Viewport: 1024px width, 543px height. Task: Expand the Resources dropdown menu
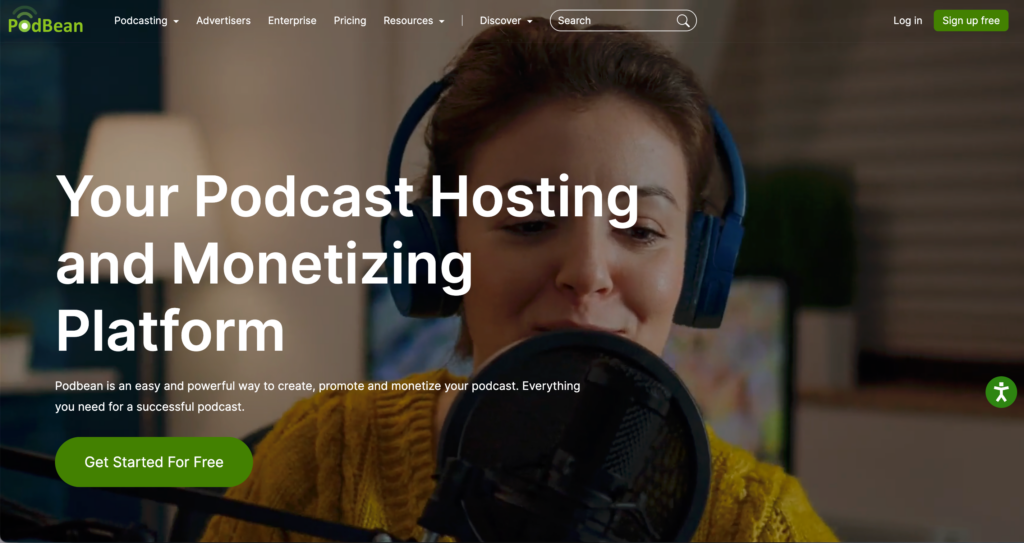point(414,21)
